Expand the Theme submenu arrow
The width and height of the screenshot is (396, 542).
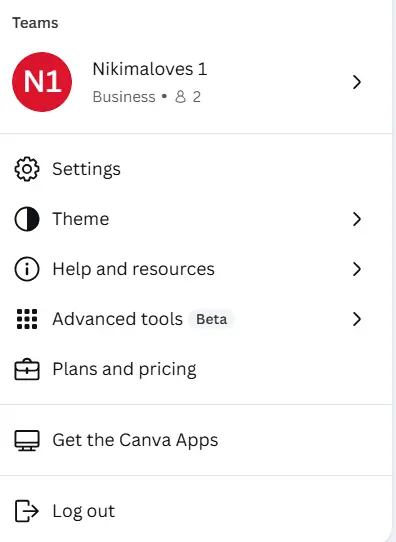click(x=357, y=219)
